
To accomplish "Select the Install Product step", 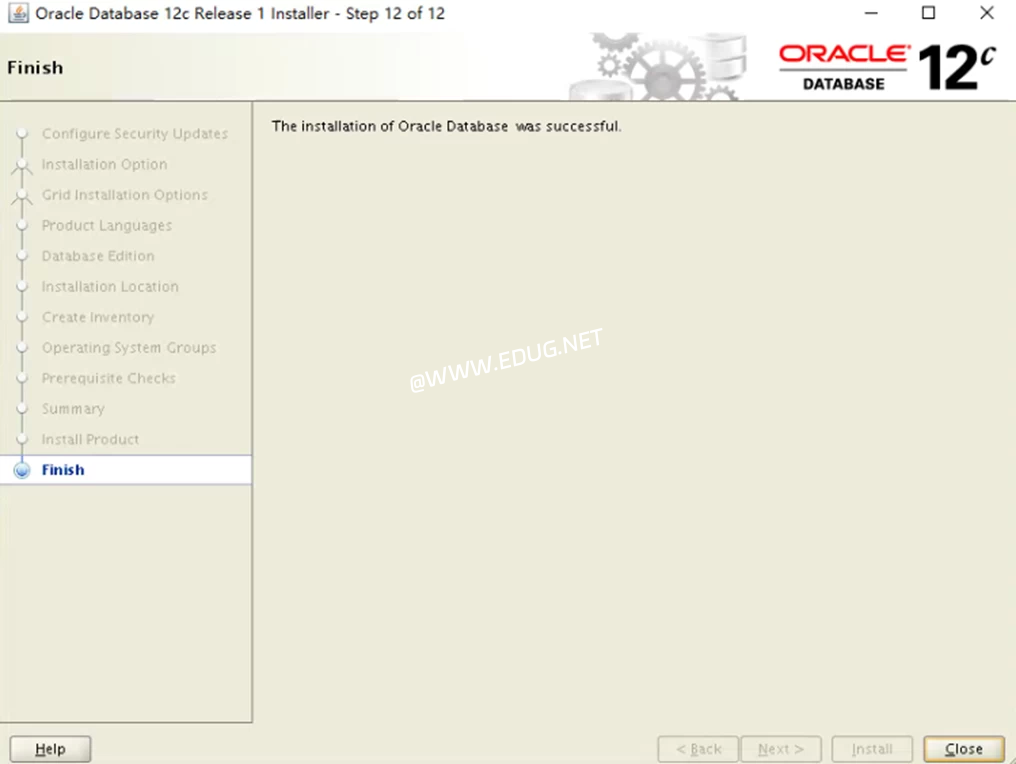I will [90, 439].
